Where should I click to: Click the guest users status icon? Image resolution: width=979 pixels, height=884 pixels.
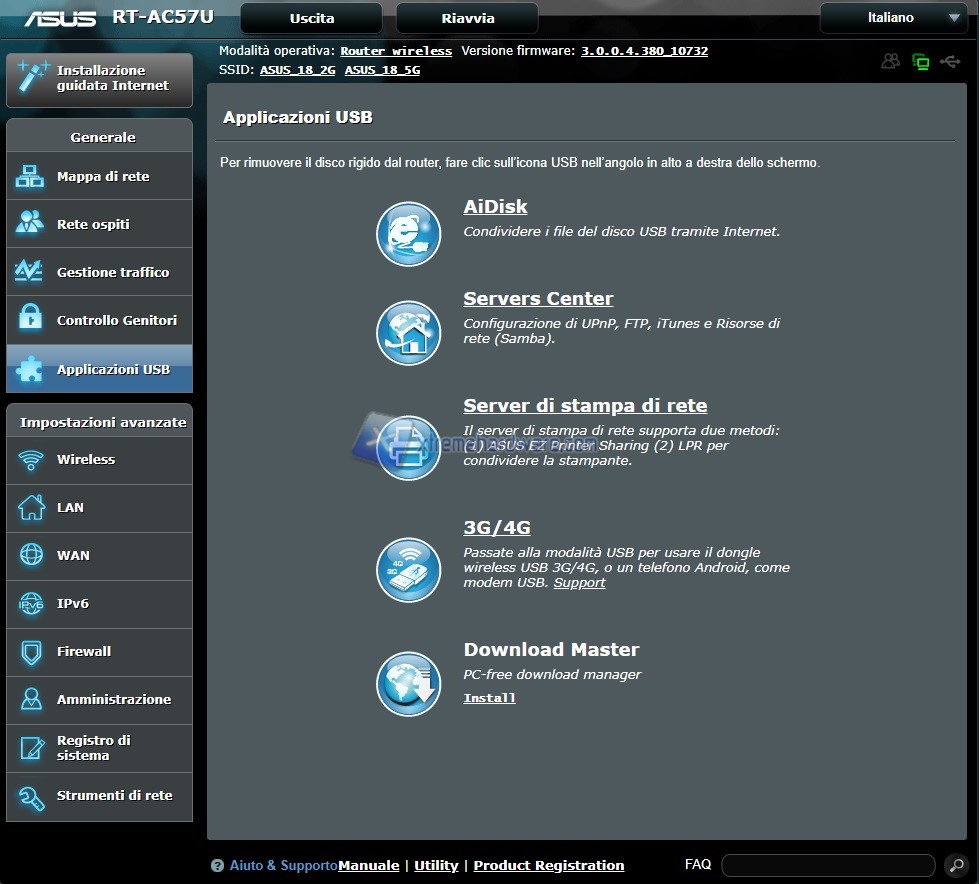pyautogui.click(x=890, y=62)
